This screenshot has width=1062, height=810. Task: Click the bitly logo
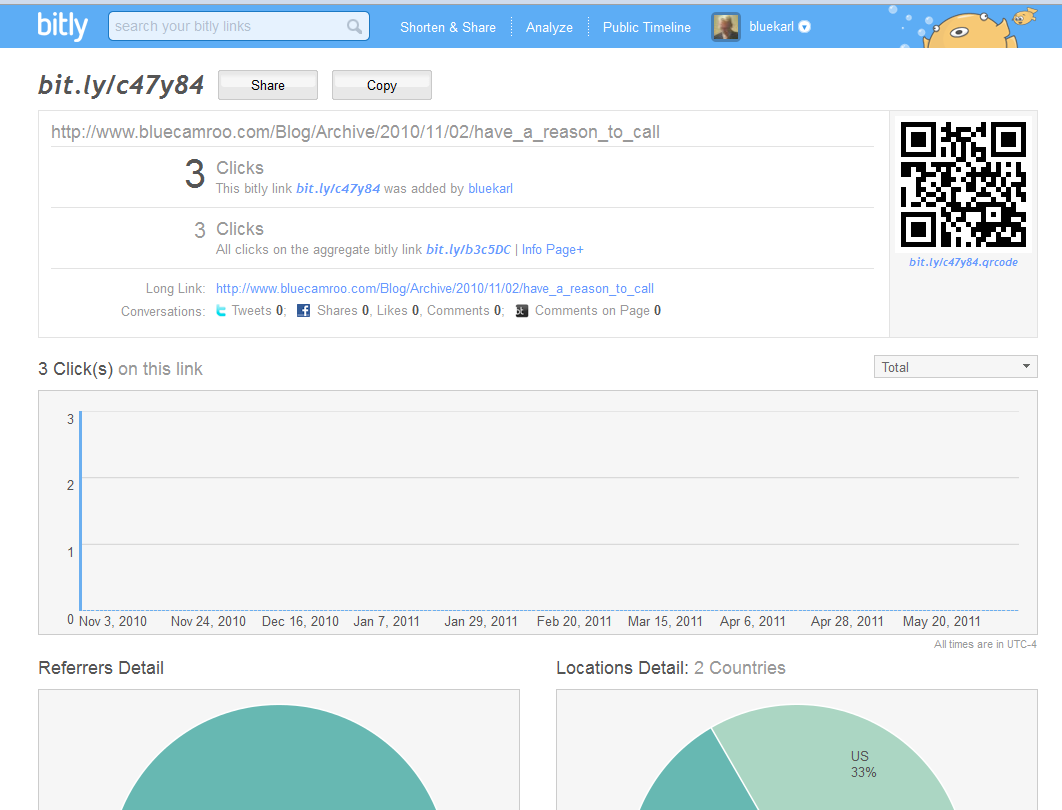click(62, 26)
